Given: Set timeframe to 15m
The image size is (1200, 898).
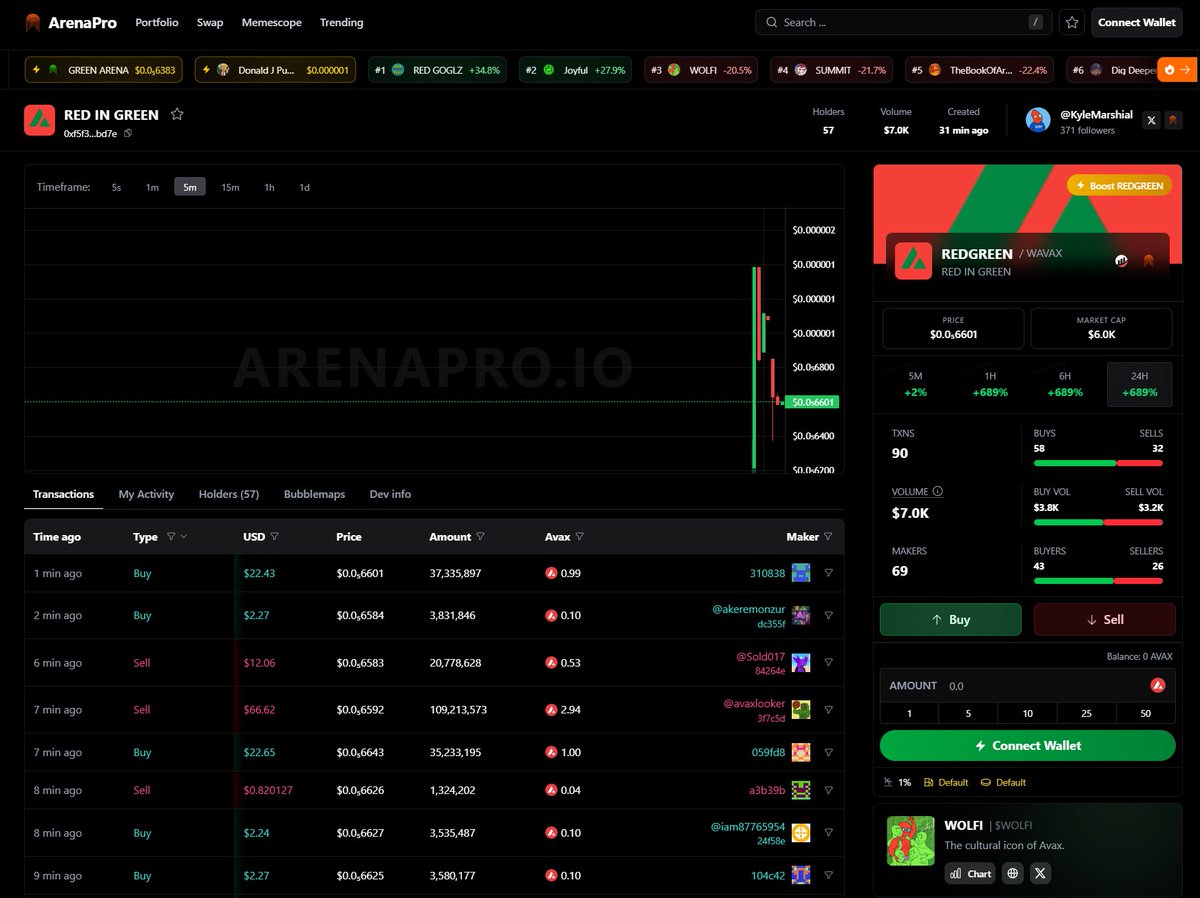Looking at the screenshot, I should point(230,187).
